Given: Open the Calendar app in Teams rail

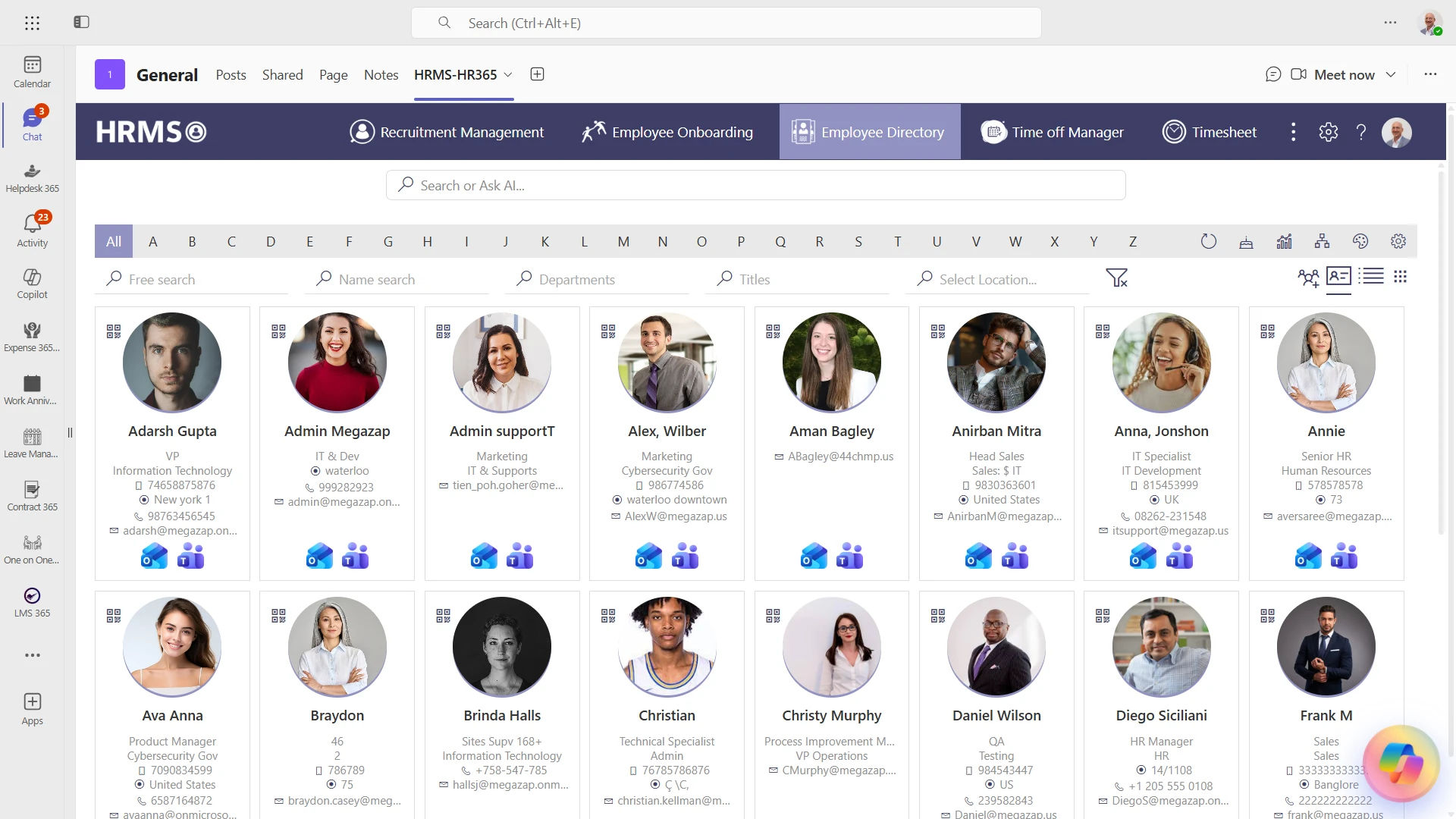Looking at the screenshot, I should [x=32, y=72].
